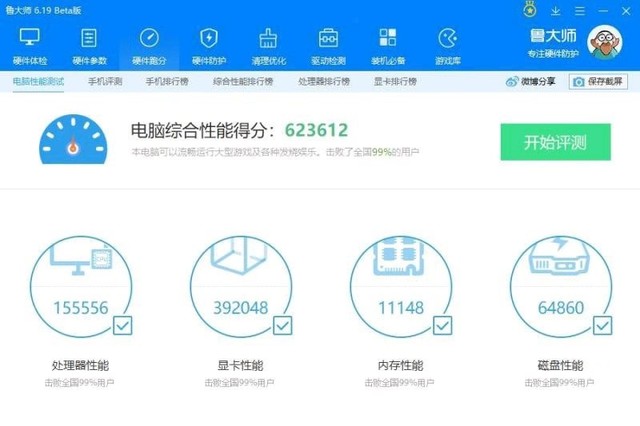This screenshot has height=426, width=640.
Task: Close the 鲁大师 window
Action: 626,11
